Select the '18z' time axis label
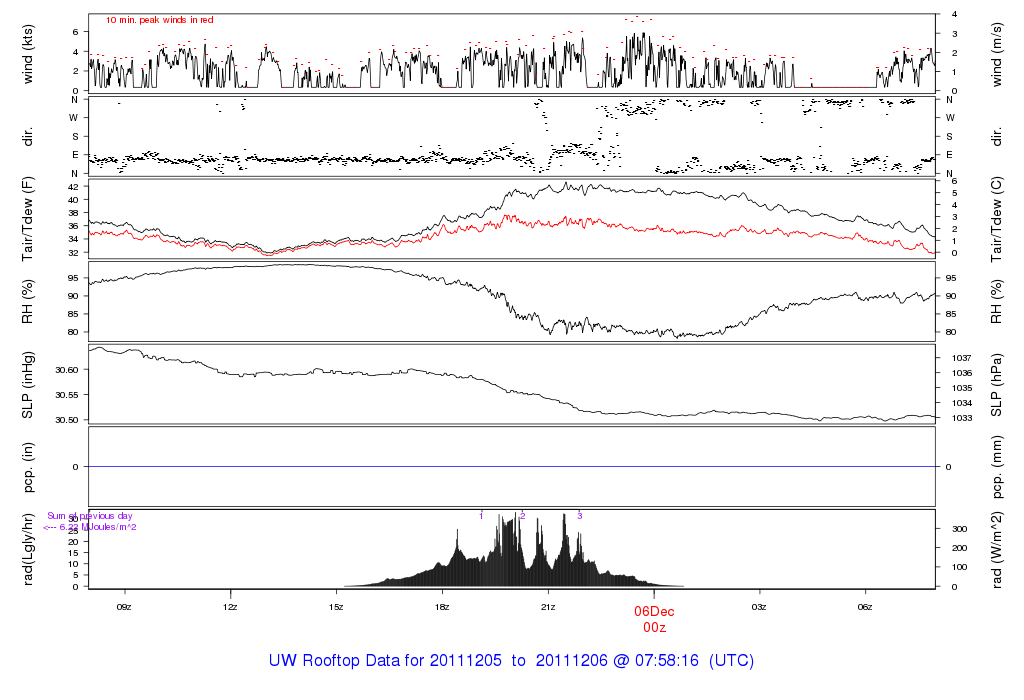Screen dimensions: 1024x700 click(442, 606)
